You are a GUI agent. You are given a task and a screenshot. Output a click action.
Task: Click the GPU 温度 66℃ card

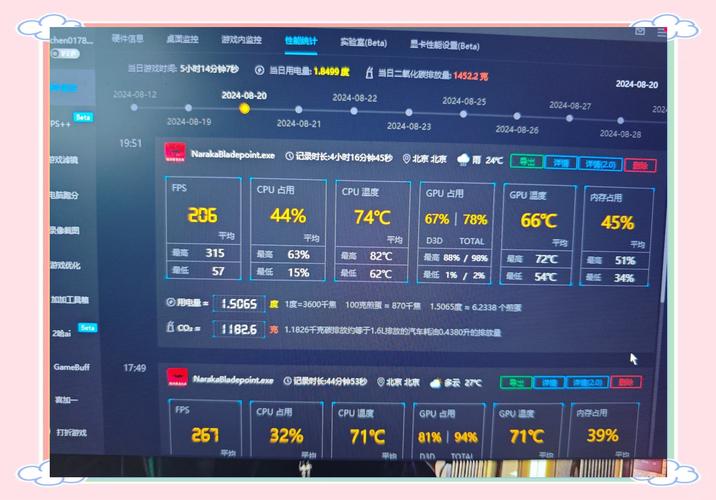[537, 235]
